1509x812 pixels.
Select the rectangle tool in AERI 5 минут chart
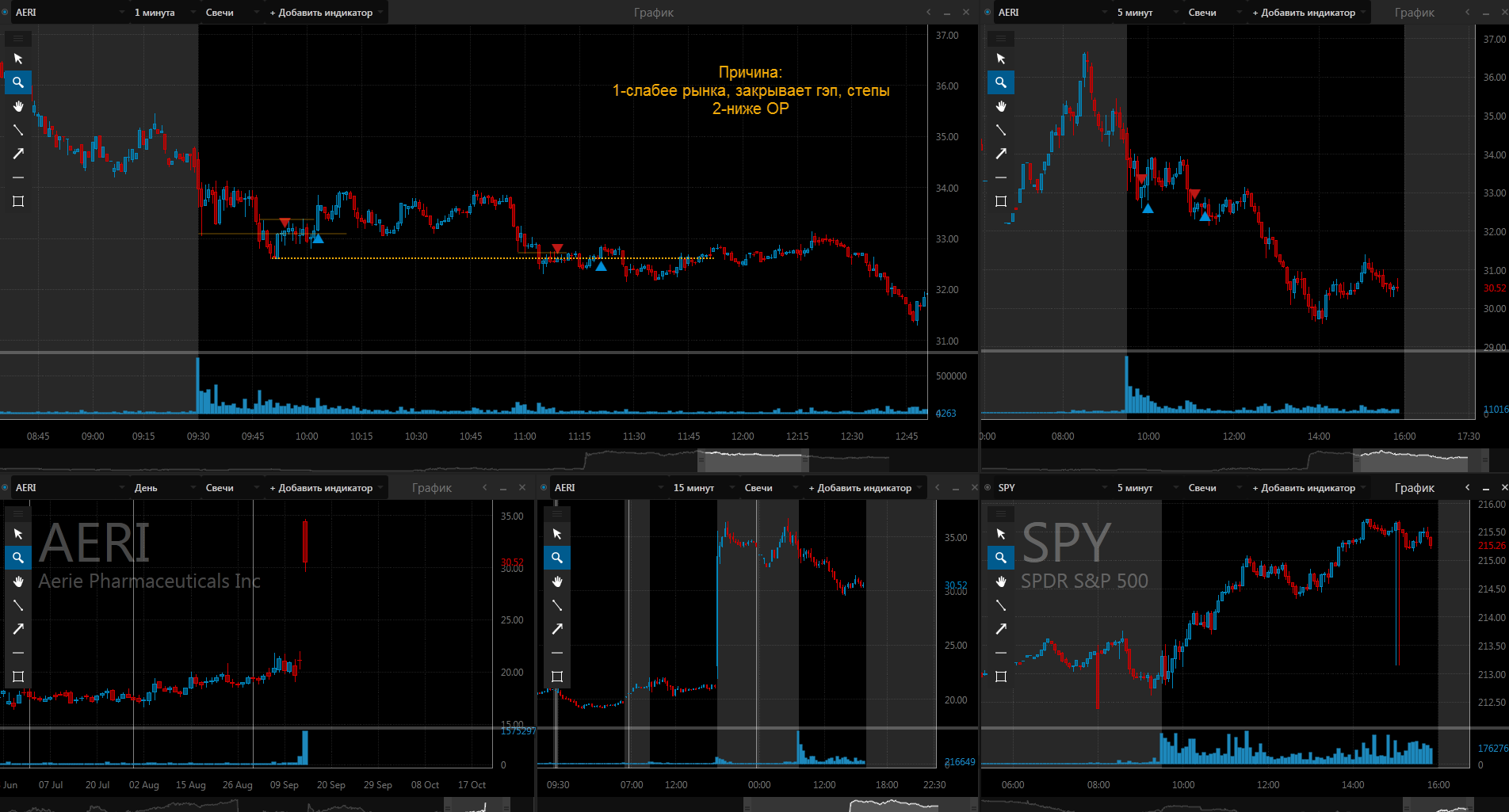(x=1001, y=201)
